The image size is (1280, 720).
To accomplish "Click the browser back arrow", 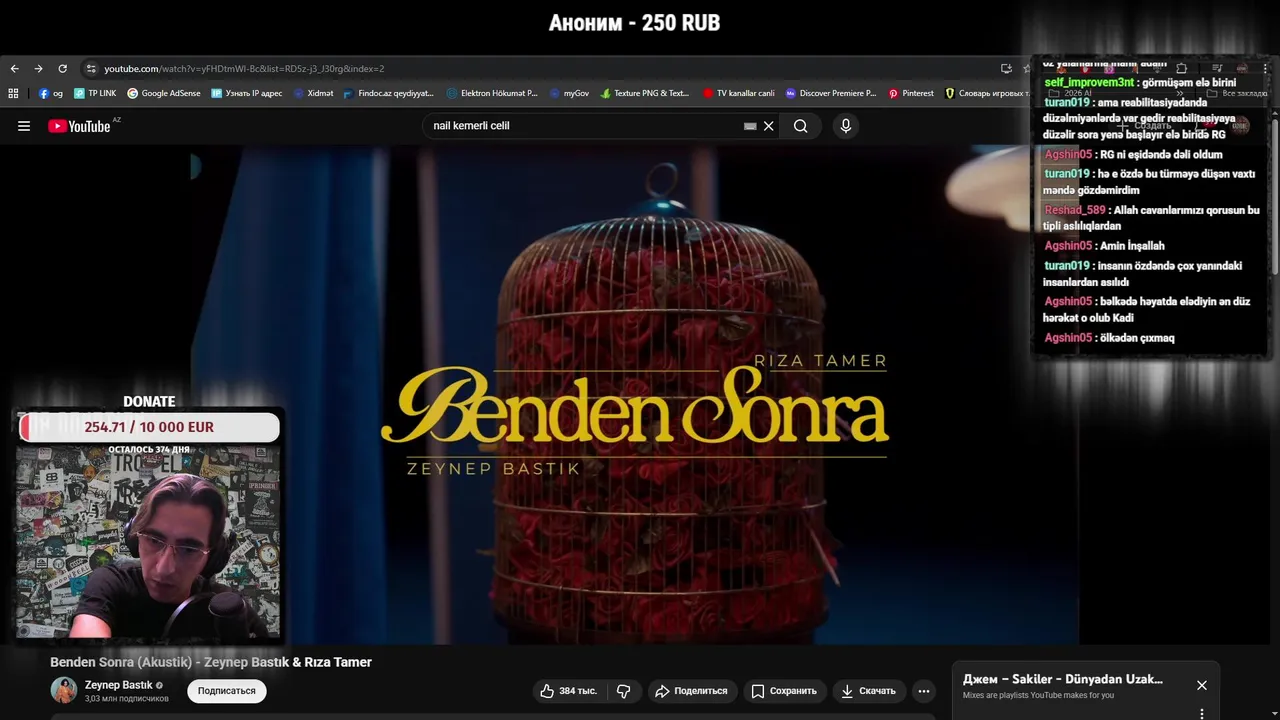I will [14, 69].
